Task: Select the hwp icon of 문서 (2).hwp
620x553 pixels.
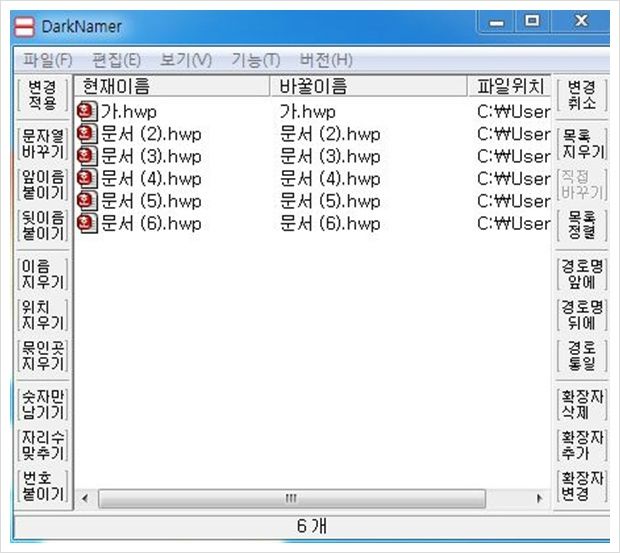Action: click(x=87, y=134)
